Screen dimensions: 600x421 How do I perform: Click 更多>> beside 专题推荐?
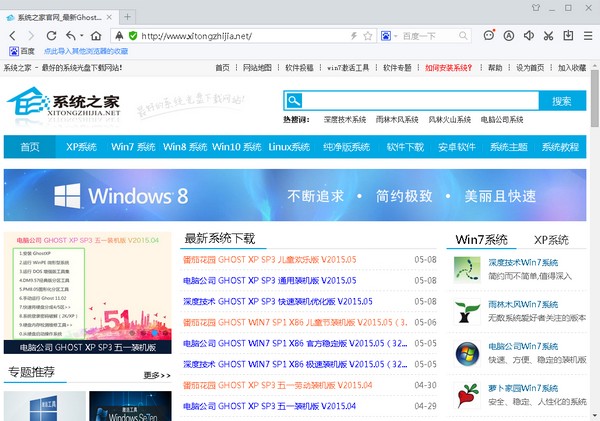coord(157,375)
